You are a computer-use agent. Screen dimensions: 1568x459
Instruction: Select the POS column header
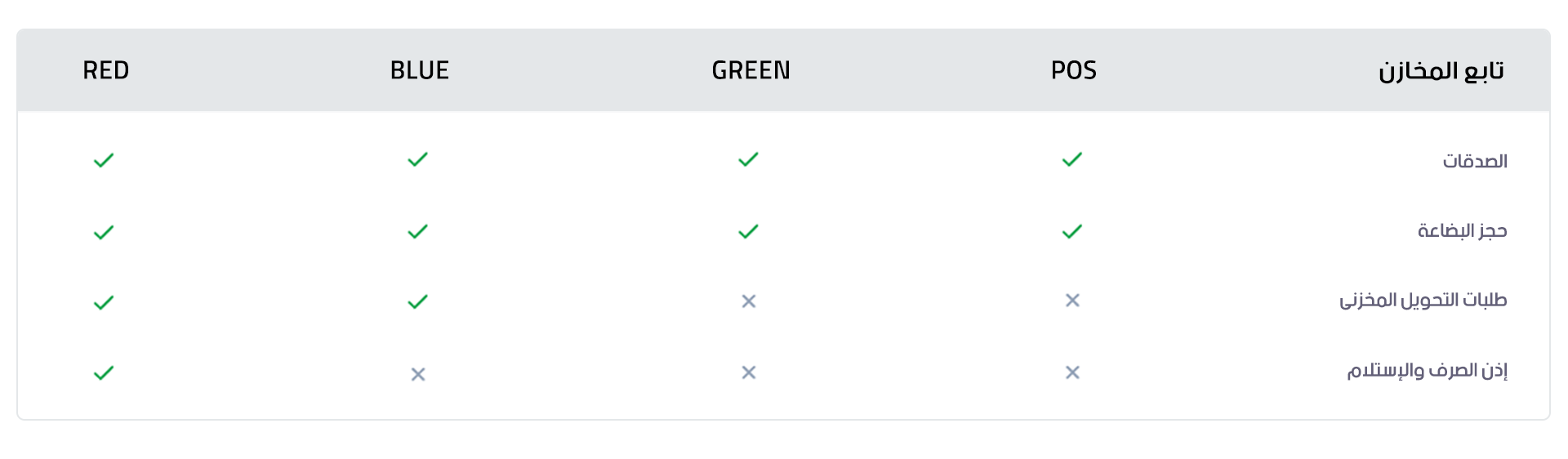[x=1073, y=71]
